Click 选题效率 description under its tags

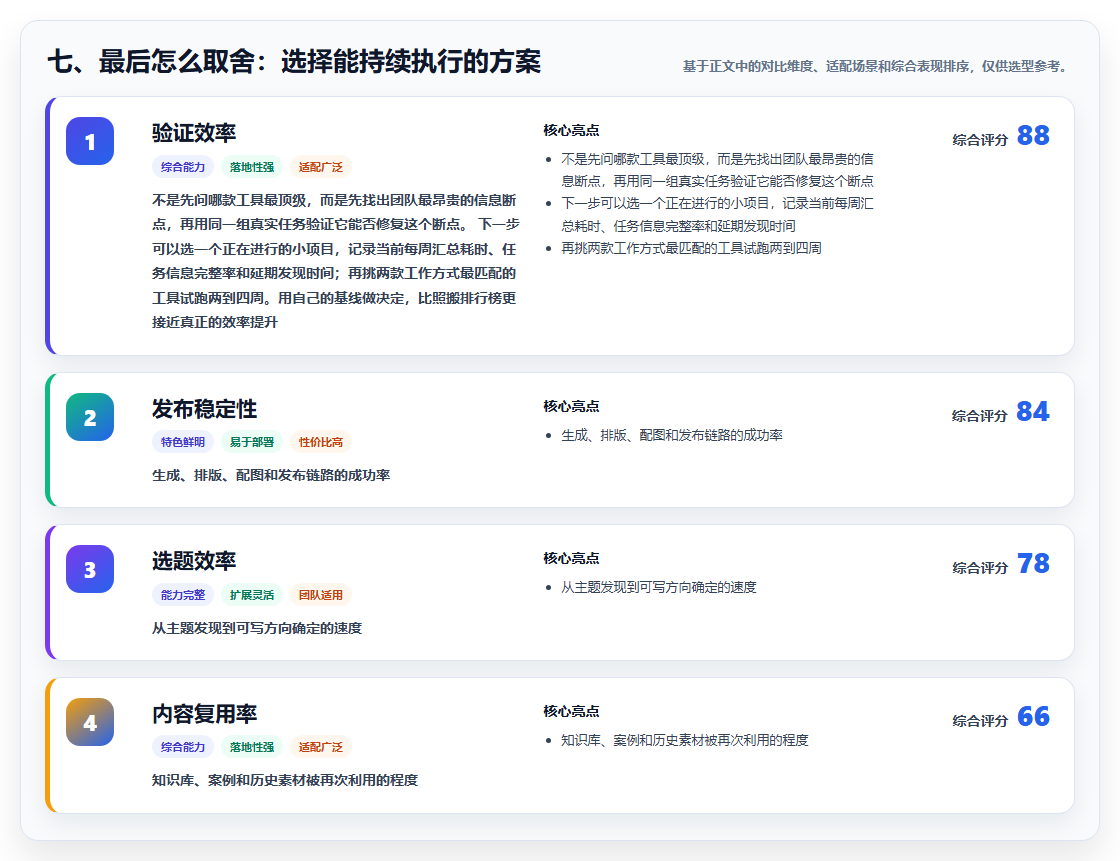click(x=256, y=628)
